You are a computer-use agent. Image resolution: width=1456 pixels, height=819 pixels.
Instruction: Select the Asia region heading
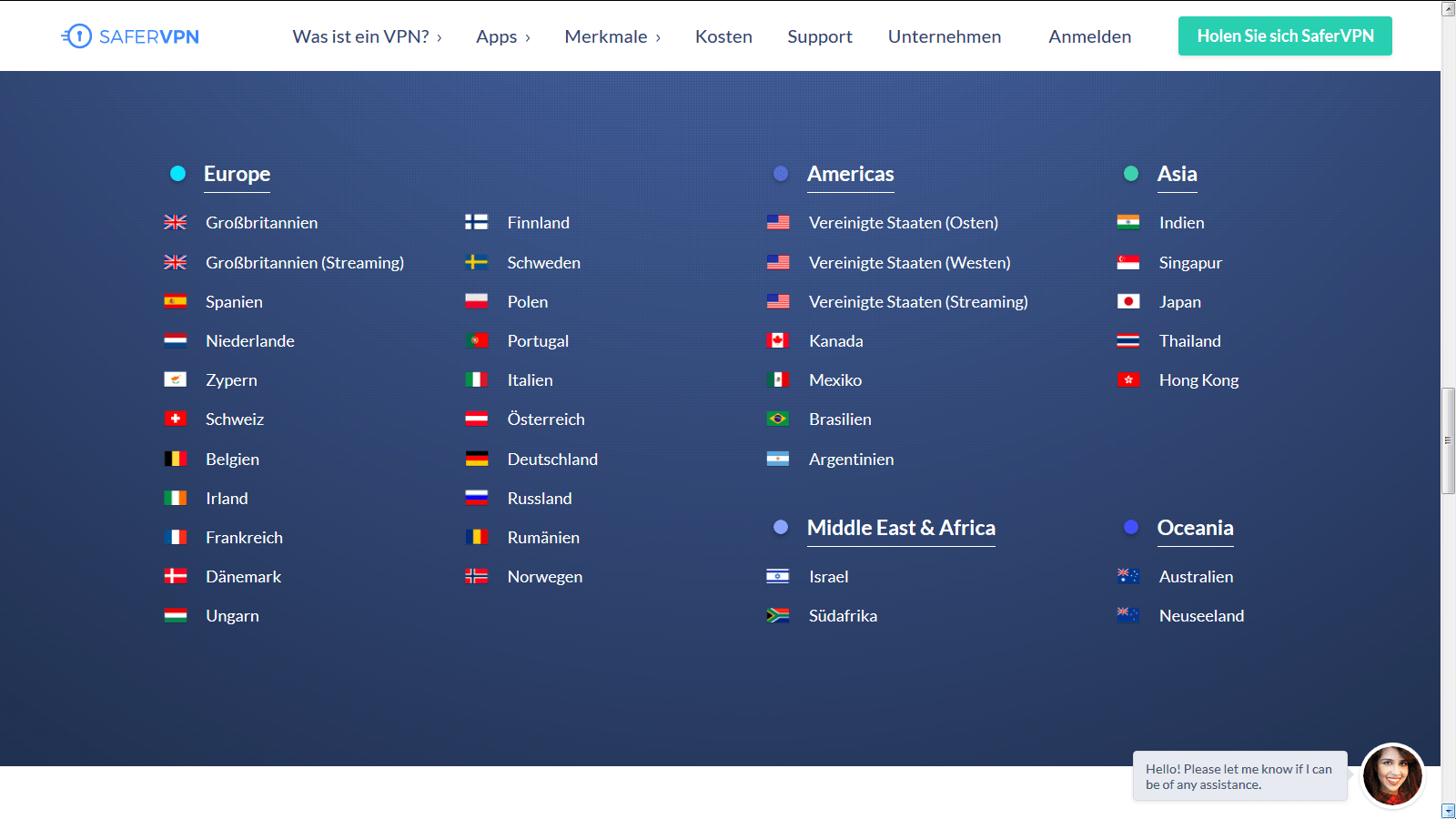tap(1177, 174)
